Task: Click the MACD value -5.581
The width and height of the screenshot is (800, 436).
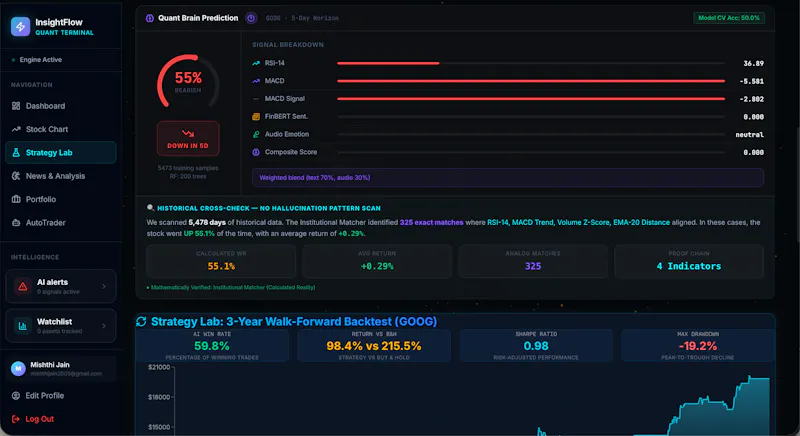Action: click(x=752, y=82)
